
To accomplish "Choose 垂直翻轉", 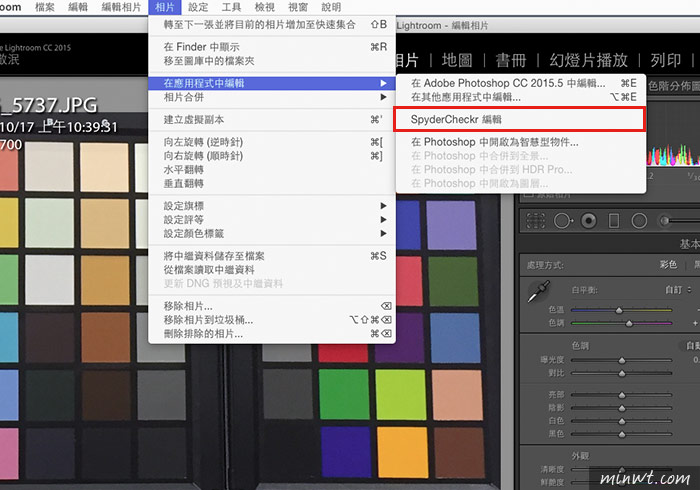I will coord(272,183).
